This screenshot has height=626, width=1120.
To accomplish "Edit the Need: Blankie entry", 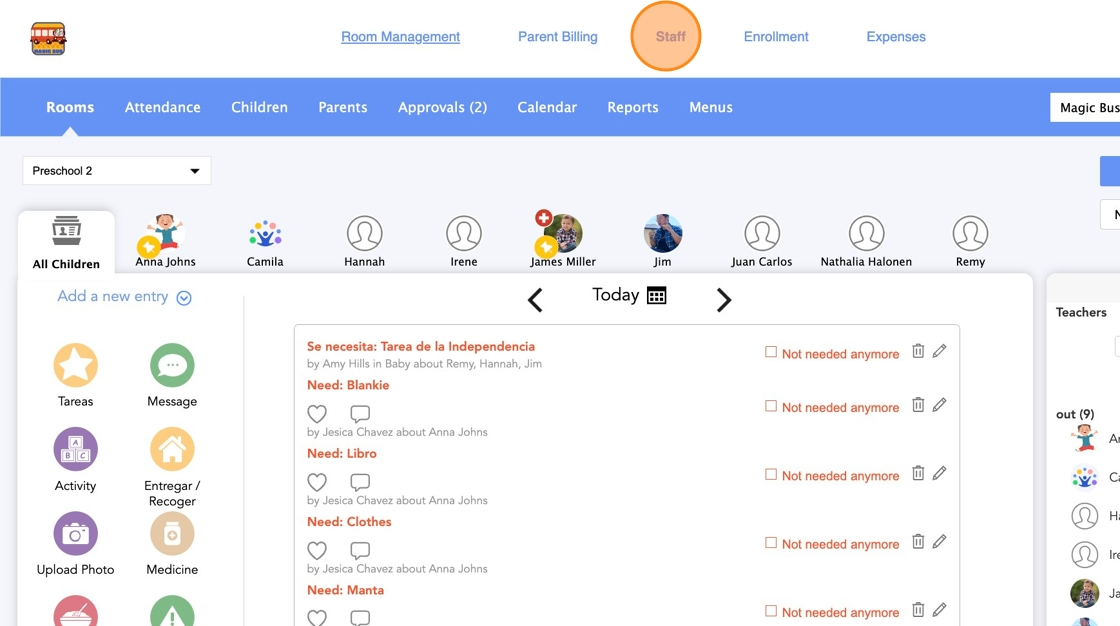I will pos(940,404).
